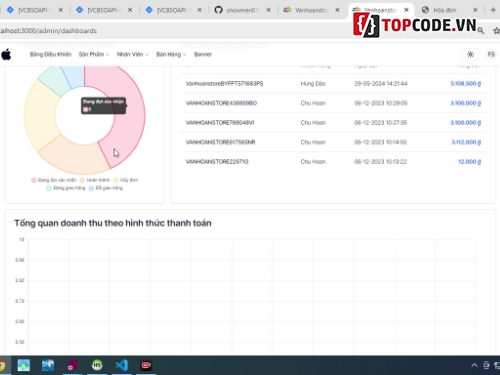
Task: Click the 3.112.000 đ amount link
Action: click(466, 142)
